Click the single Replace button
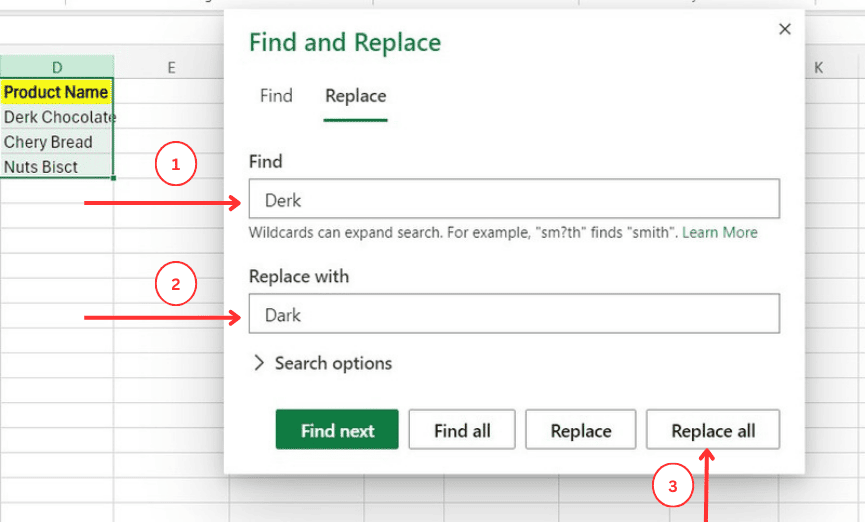The width and height of the screenshot is (866, 523). 581,431
